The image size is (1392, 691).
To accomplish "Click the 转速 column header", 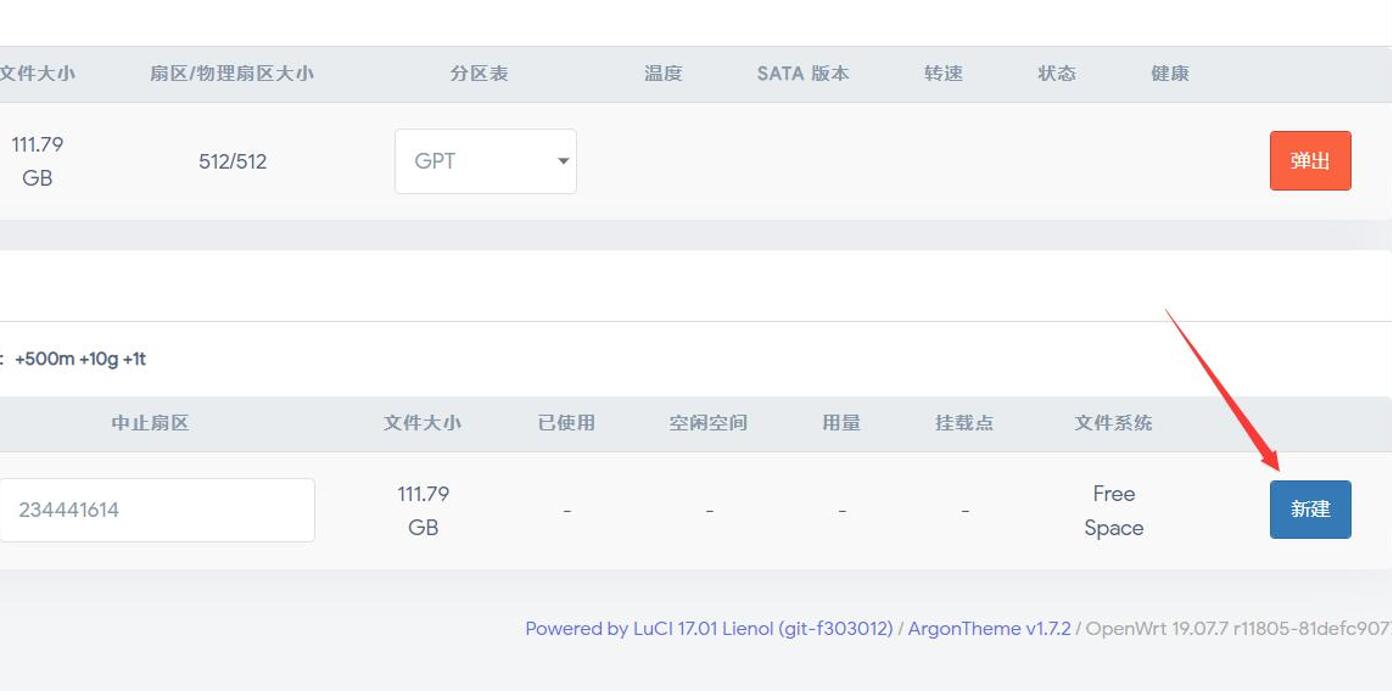I will (x=943, y=74).
